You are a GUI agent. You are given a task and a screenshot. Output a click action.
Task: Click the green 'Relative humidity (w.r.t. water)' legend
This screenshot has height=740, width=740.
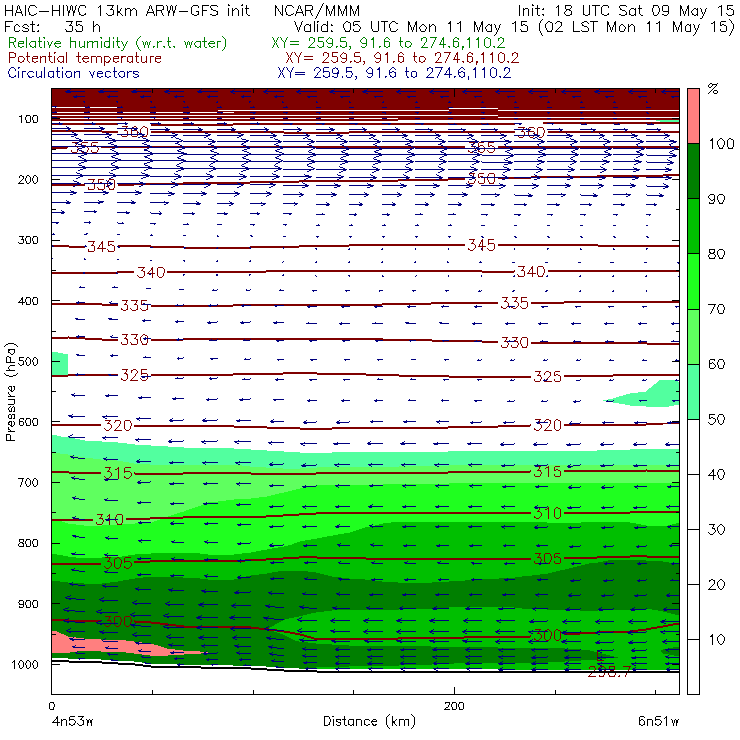coord(118,43)
